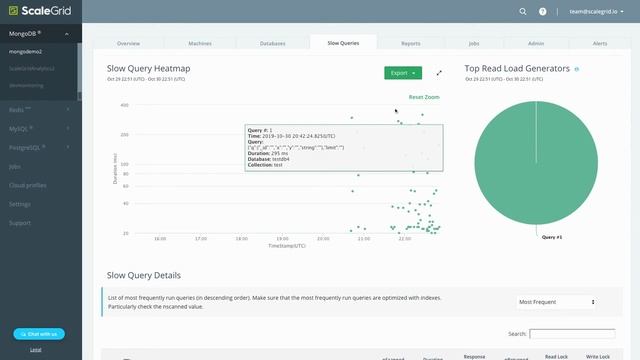Open the Most Frequent sort dropdown

coord(556,302)
